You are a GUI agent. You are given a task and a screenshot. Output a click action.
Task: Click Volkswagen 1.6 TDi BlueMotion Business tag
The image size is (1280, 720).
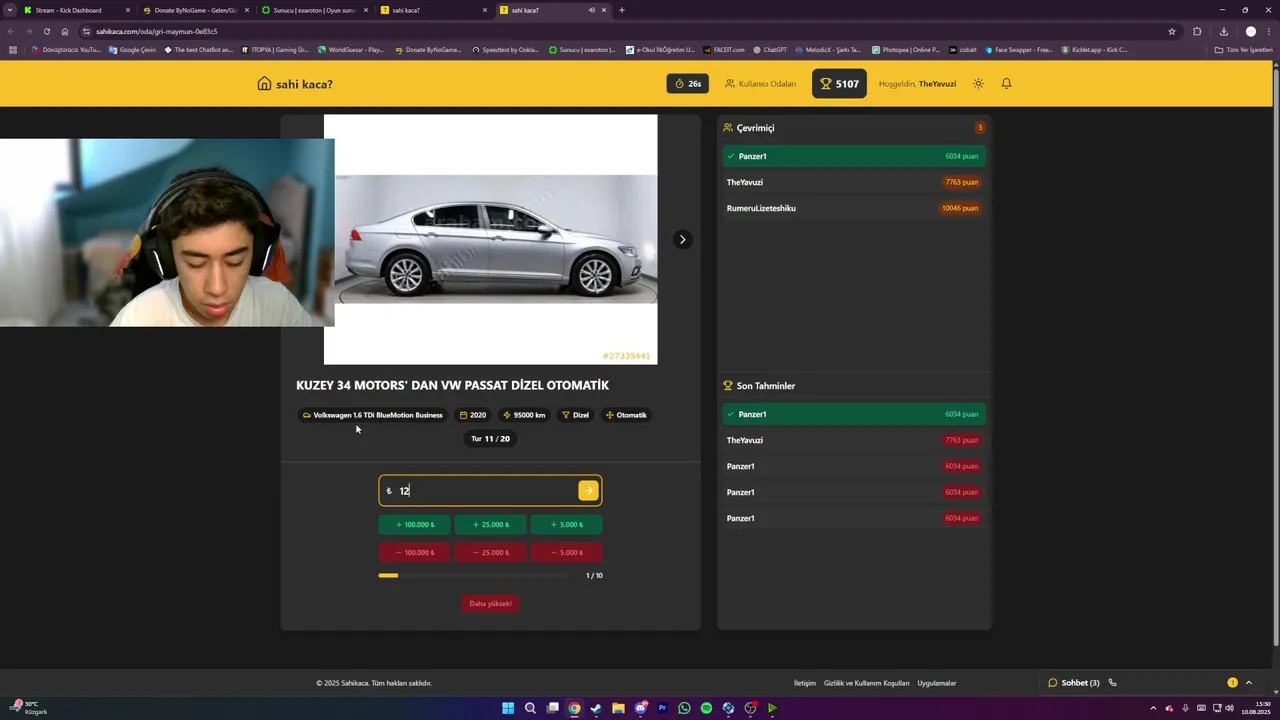pyautogui.click(x=372, y=415)
